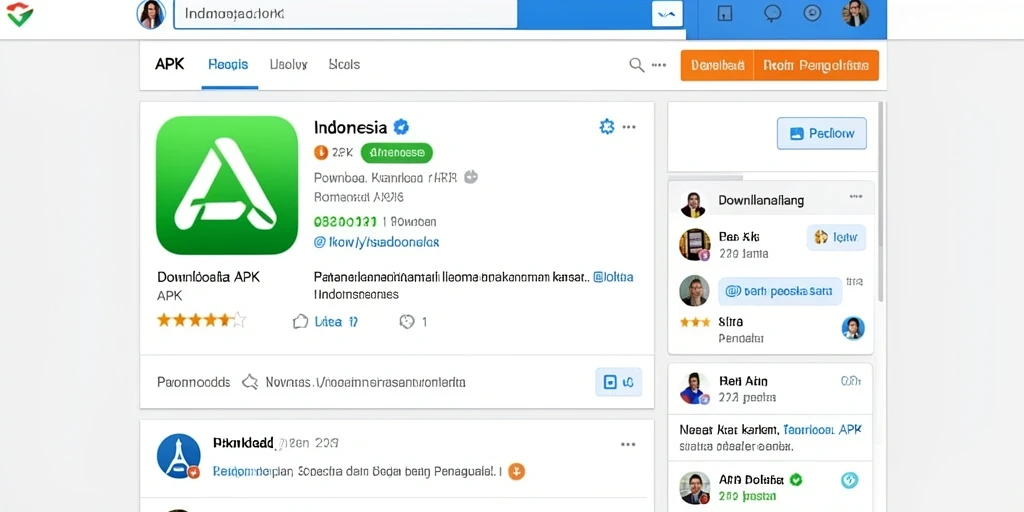Click the Bas Kik user avatar
The image size is (1024, 512).
point(695,245)
